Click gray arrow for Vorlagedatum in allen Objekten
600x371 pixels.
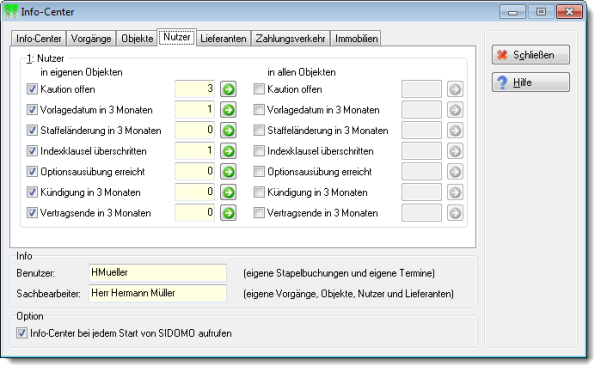tap(455, 110)
